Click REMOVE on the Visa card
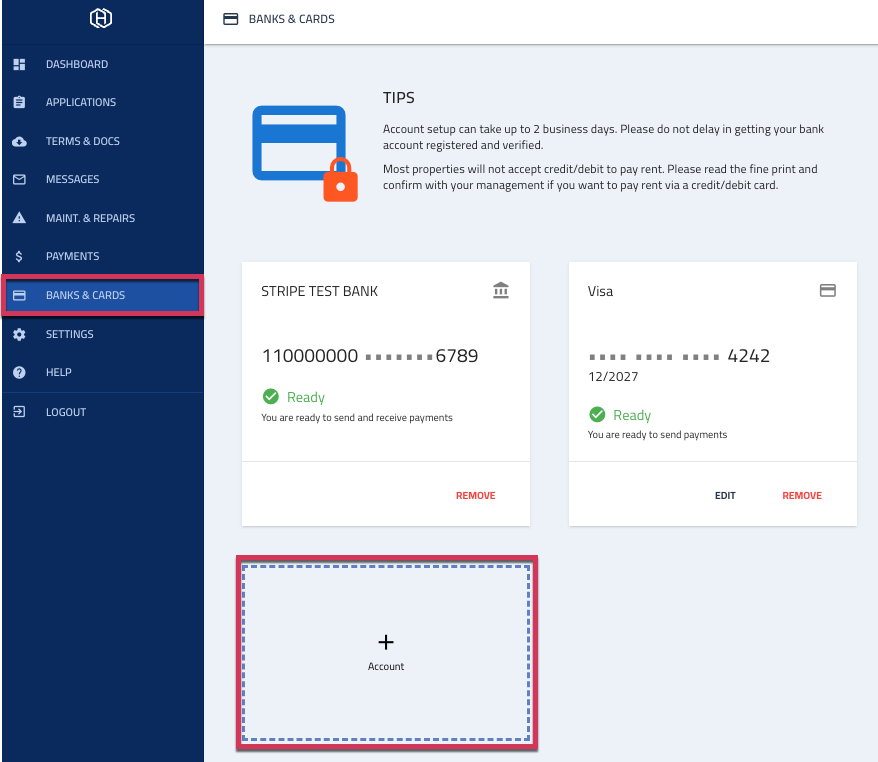 pos(802,495)
